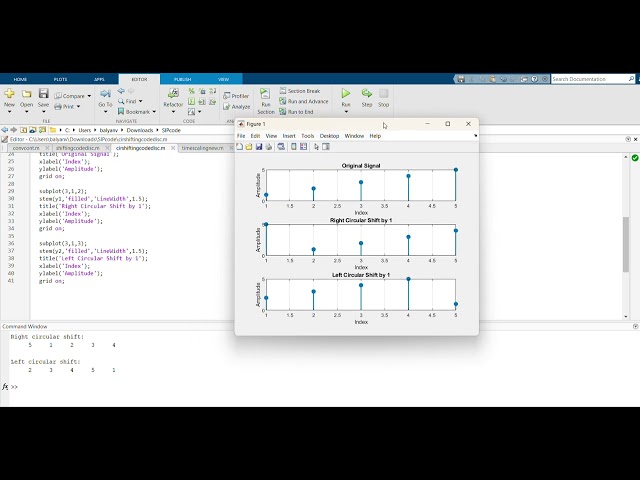
Task: Switch to the APPS ribbon tab
Action: (x=99, y=79)
